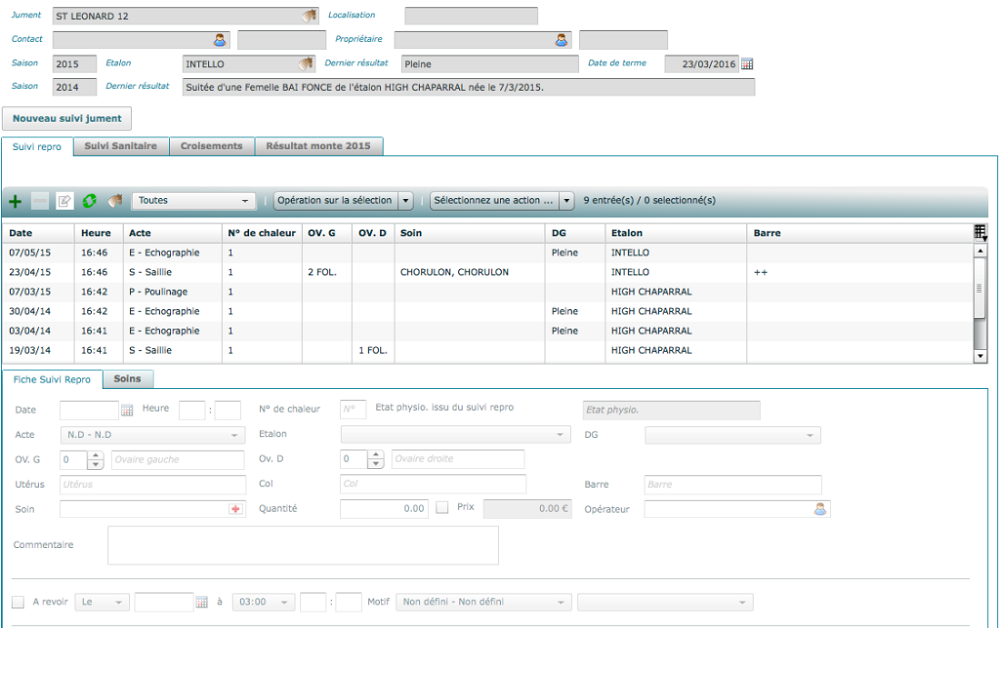Toggle the Prix checkbox
Screen dimensions: 1000x700
click(442, 507)
